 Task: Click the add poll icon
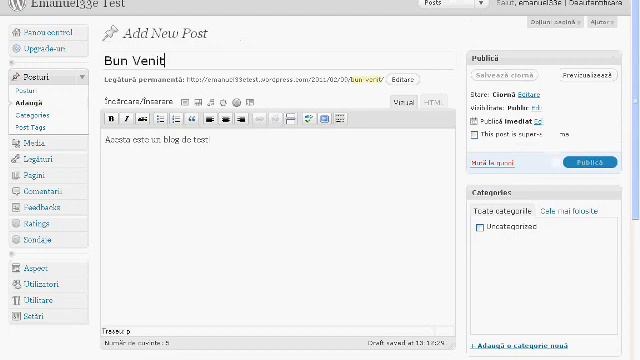coord(236,102)
